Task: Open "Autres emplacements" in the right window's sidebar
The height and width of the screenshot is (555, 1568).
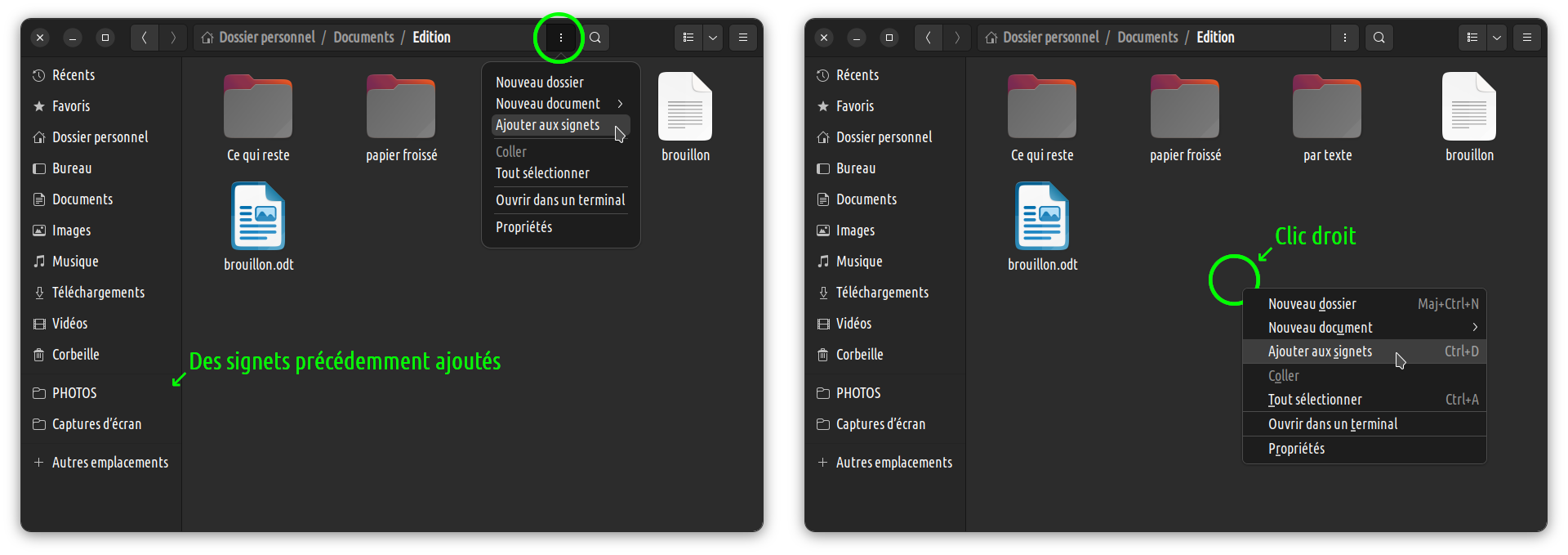Action: click(893, 463)
